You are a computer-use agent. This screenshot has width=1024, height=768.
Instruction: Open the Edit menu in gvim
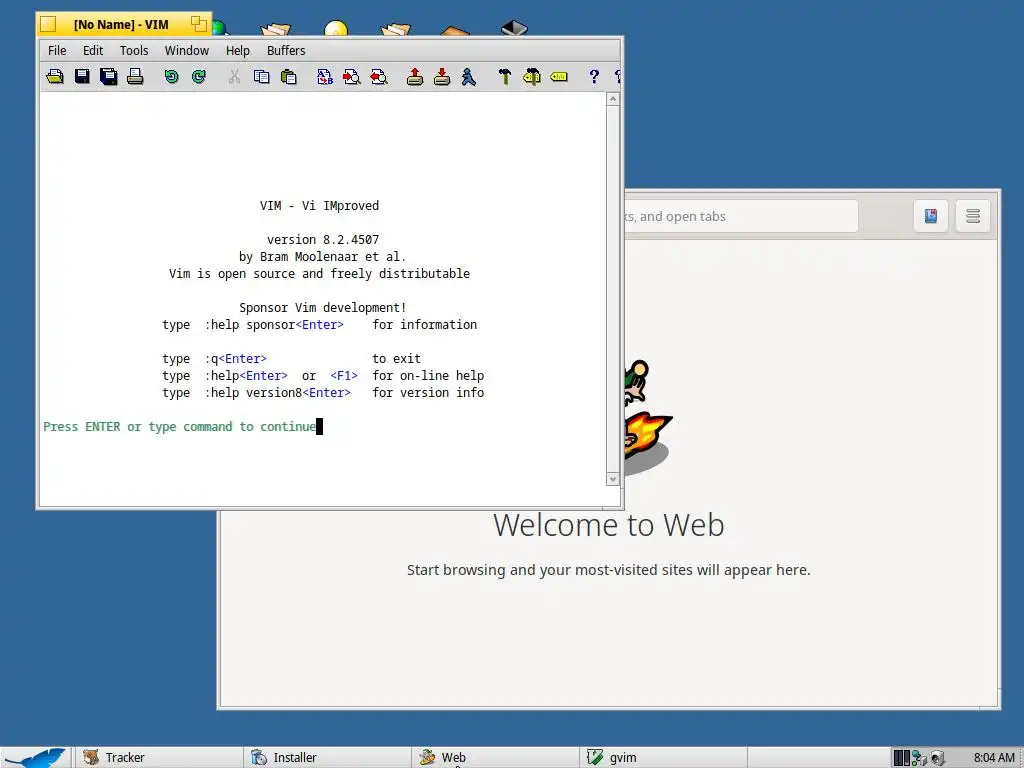93,50
